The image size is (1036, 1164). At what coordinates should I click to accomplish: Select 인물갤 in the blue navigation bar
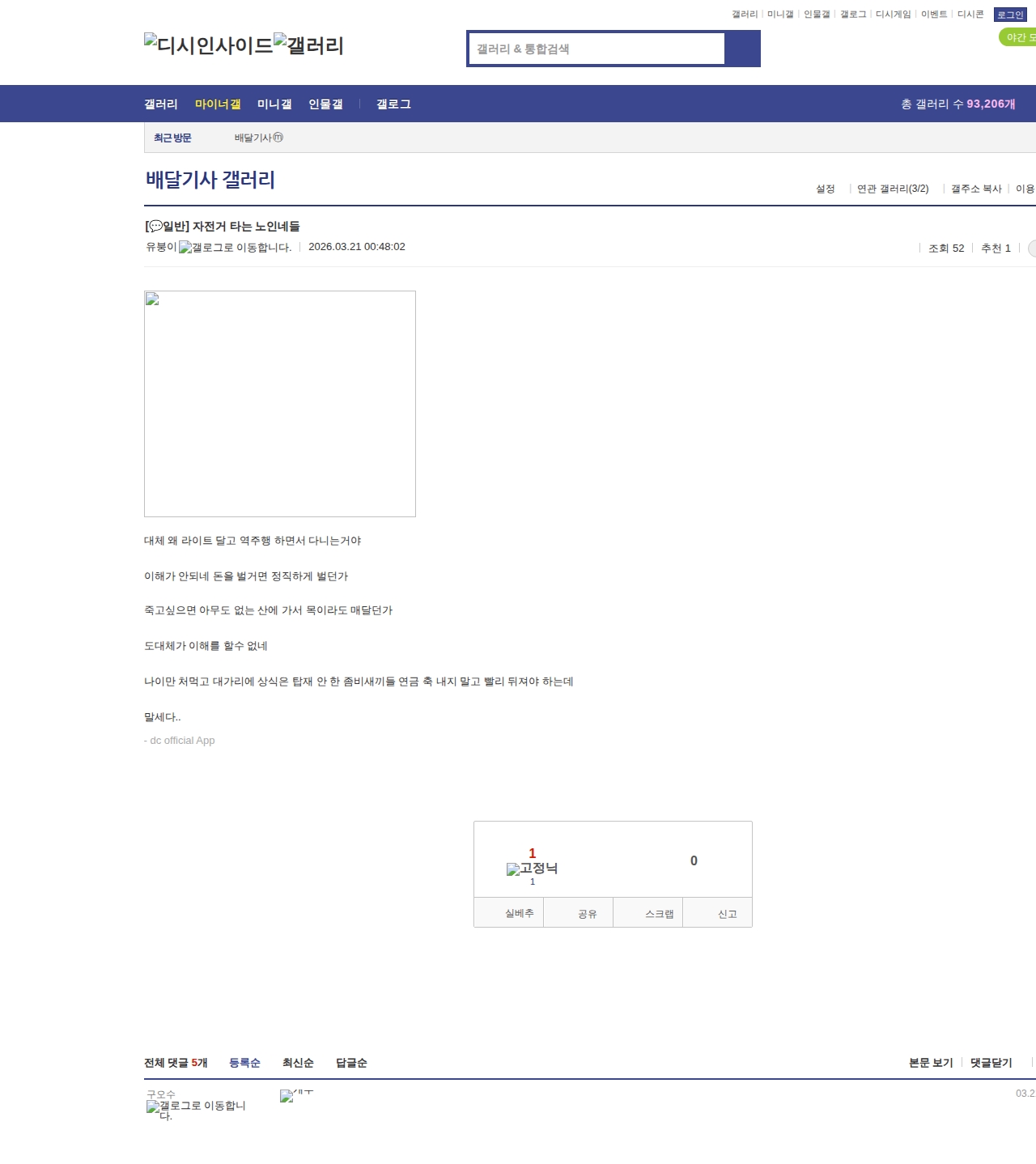(x=325, y=104)
